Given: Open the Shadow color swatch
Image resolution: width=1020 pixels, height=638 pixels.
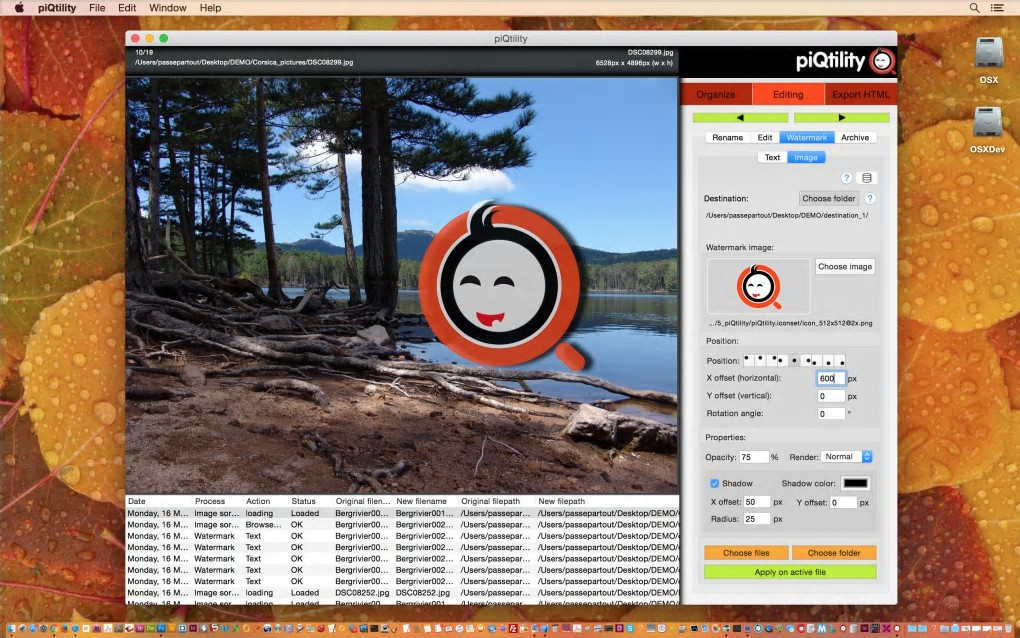Looking at the screenshot, I should coord(855,483).
